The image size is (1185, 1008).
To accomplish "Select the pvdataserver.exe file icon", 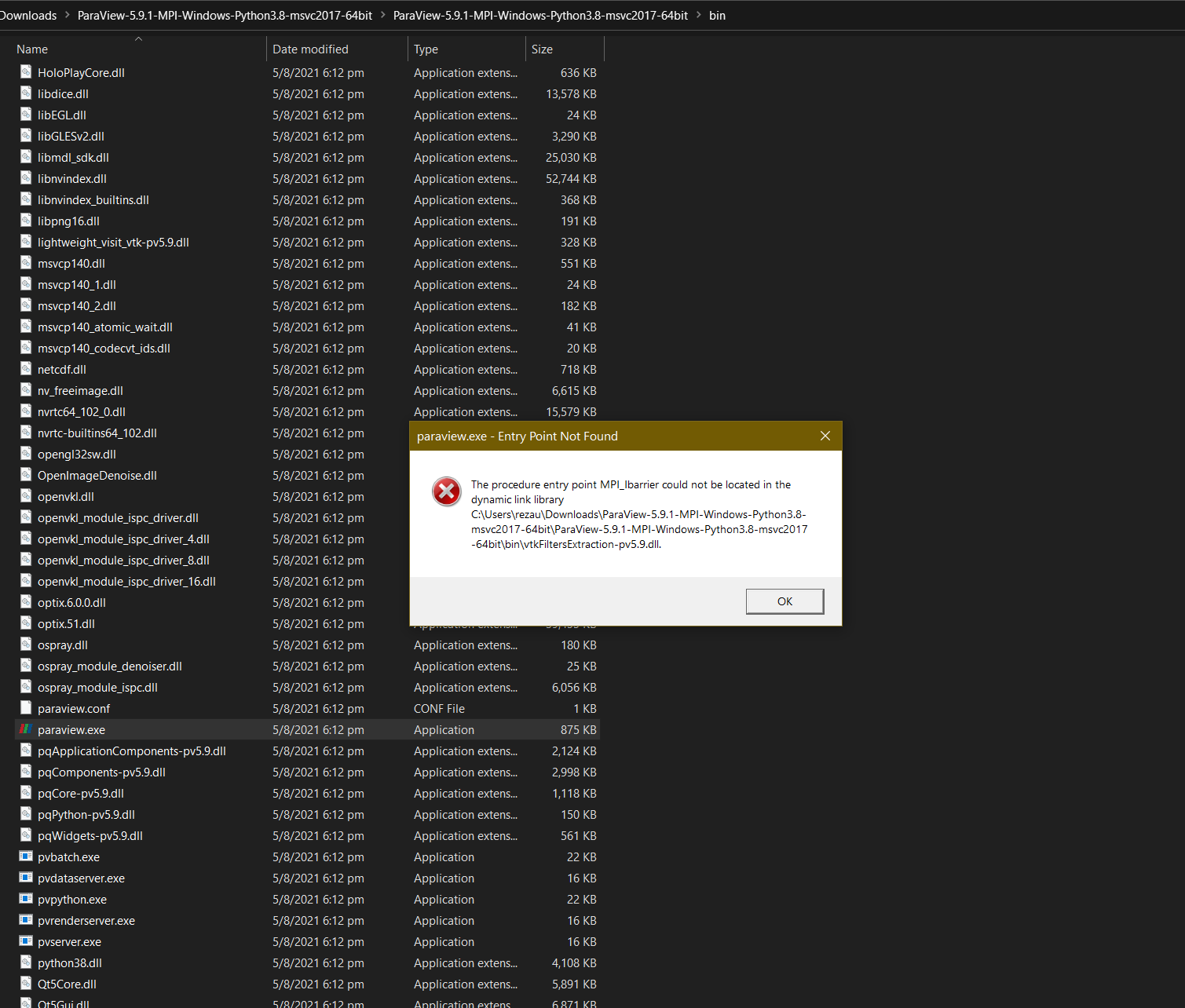I will pyautogui.click(x=26, y=878).
